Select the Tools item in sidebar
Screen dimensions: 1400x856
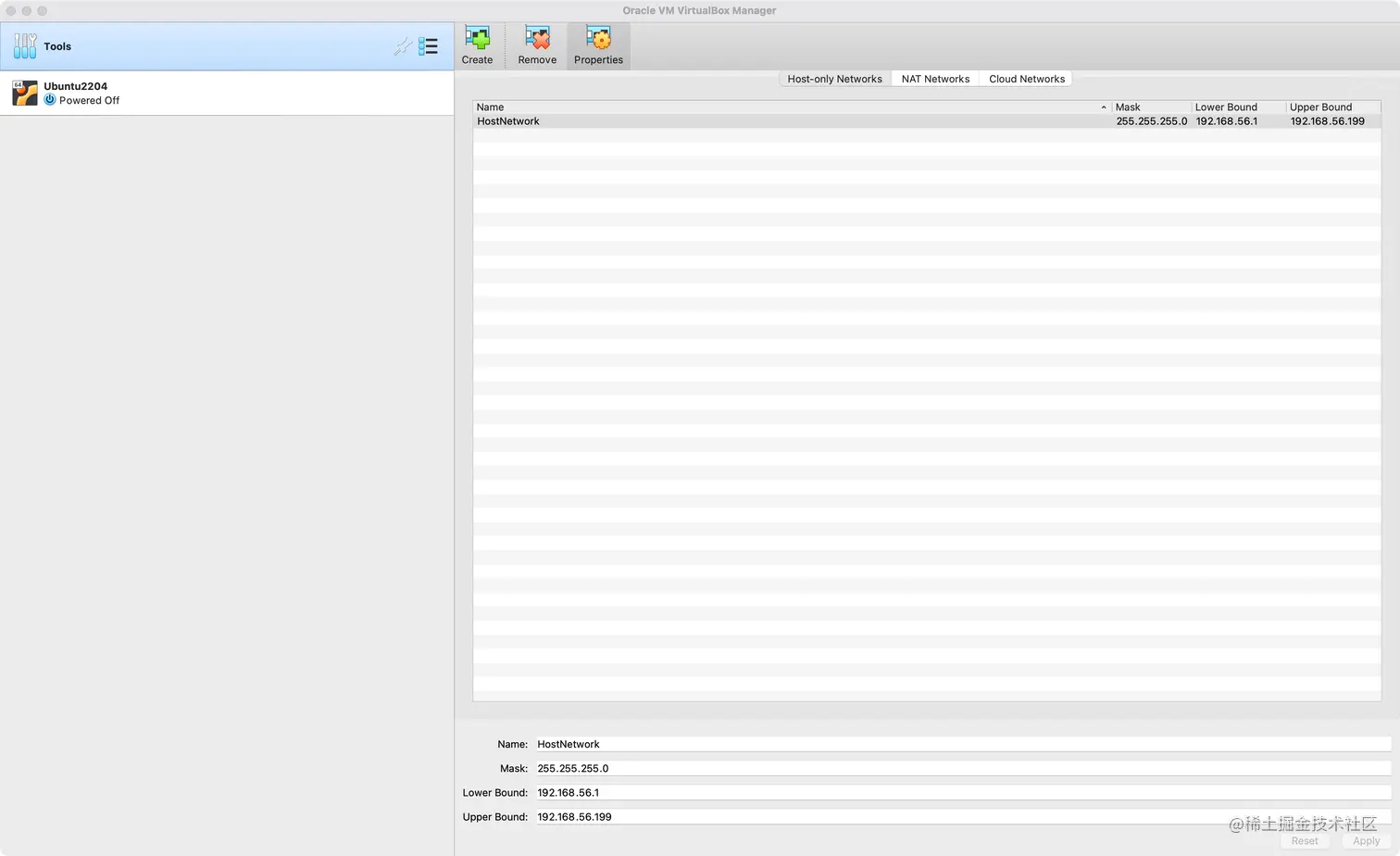[x=227, y=46]
